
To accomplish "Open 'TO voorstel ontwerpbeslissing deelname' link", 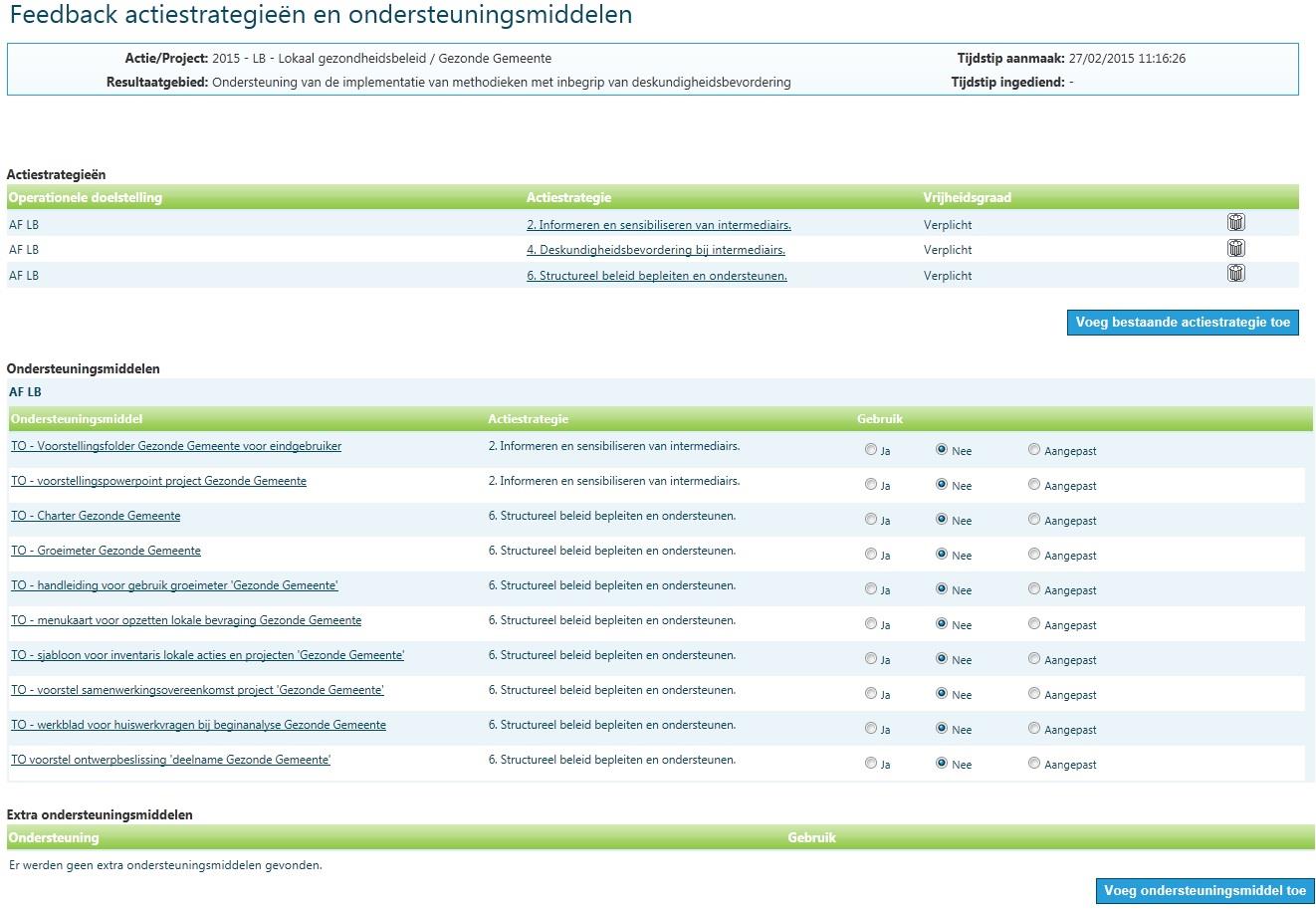I will pos(170,760).
